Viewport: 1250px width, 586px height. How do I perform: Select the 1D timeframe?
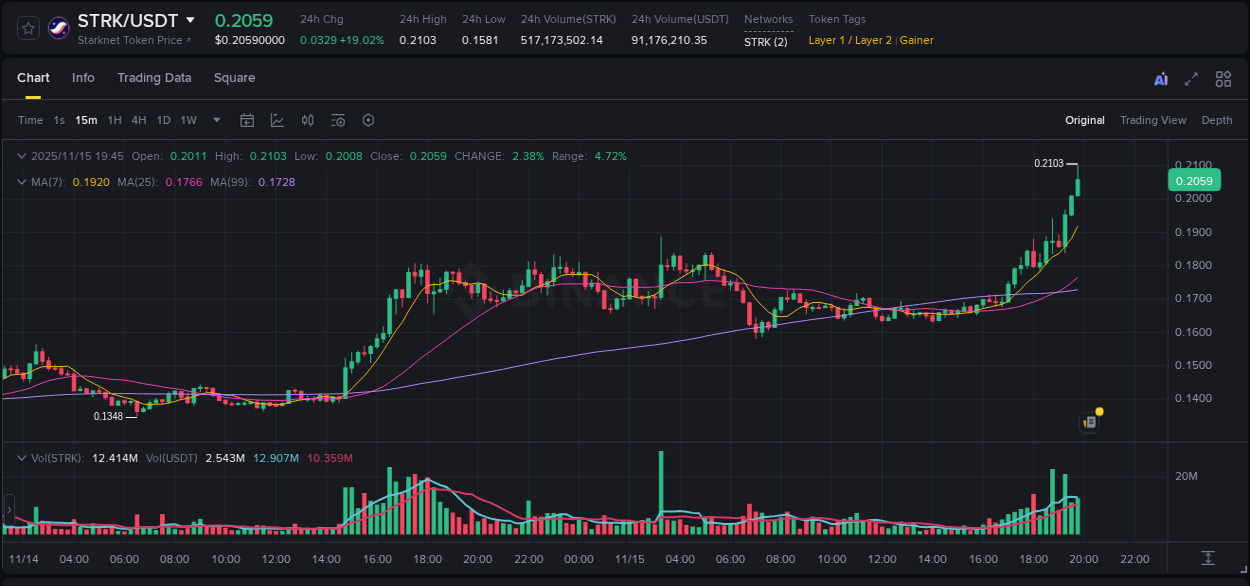point(163,120)
